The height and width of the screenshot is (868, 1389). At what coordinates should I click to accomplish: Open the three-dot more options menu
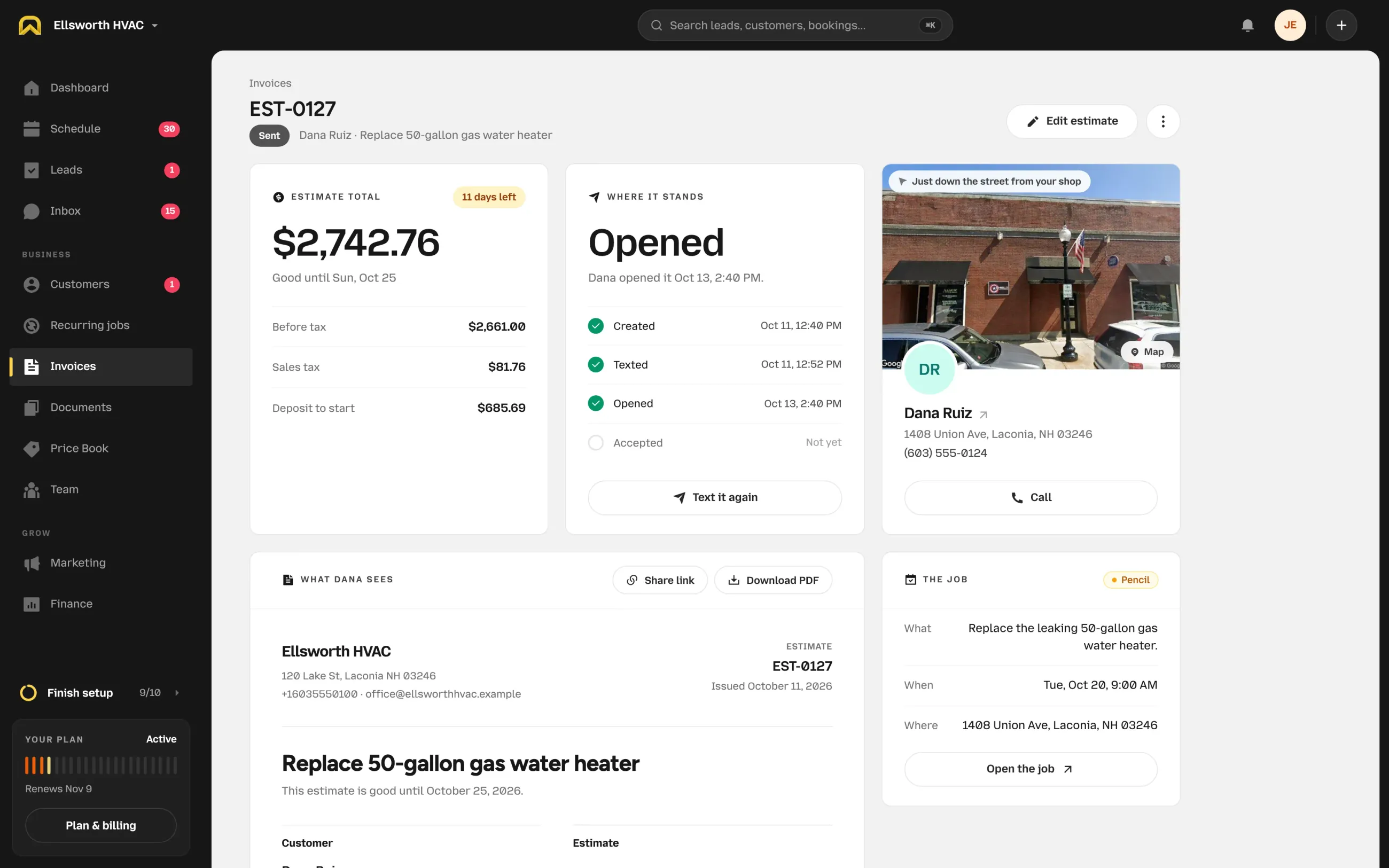click(x=1163, y=121)
